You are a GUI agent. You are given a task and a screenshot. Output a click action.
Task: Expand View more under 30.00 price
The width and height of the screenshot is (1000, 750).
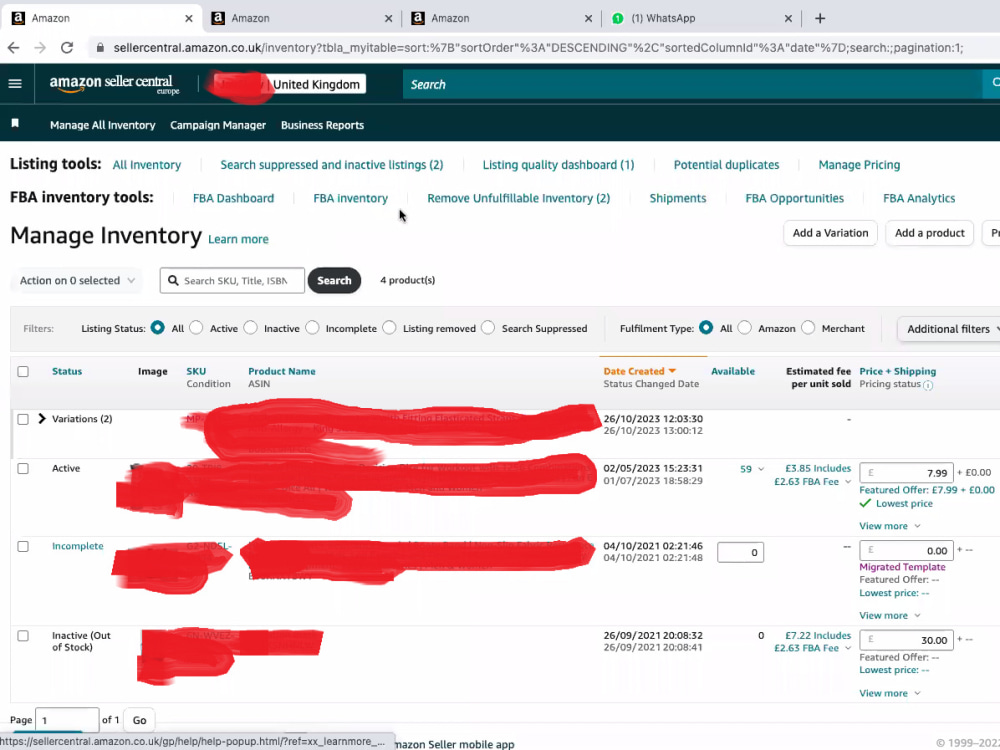pos(890,693)
